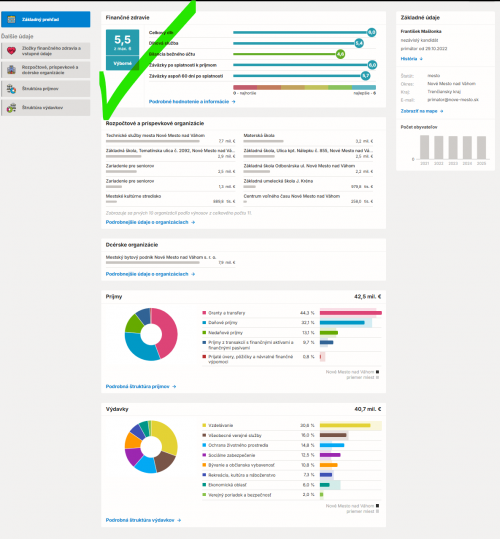This screenshot has height=539, width=500.
Task: Select the Materská škola organization row
Action: tap(308, 138)
